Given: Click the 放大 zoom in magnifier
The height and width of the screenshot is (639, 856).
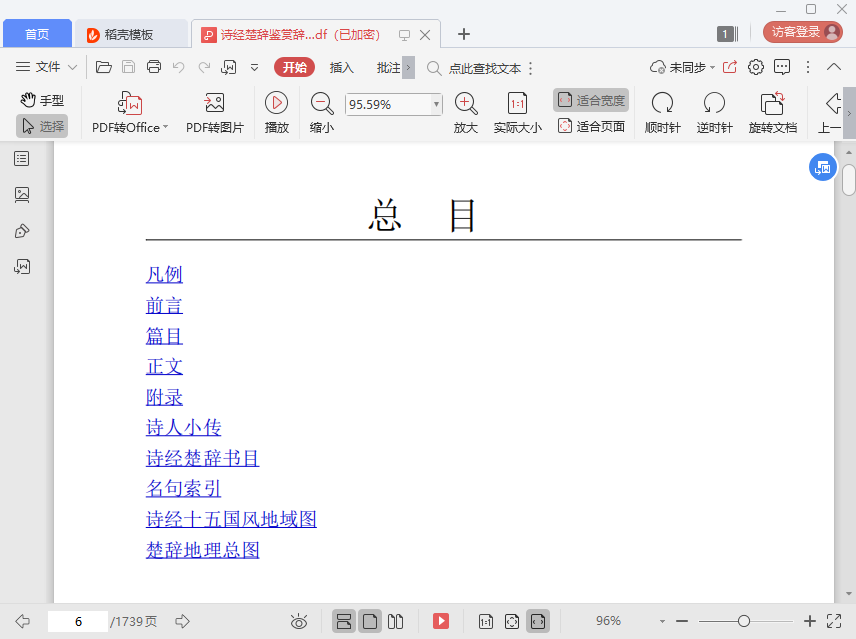Looking at the screenshot, I should (x=466, y=103).
